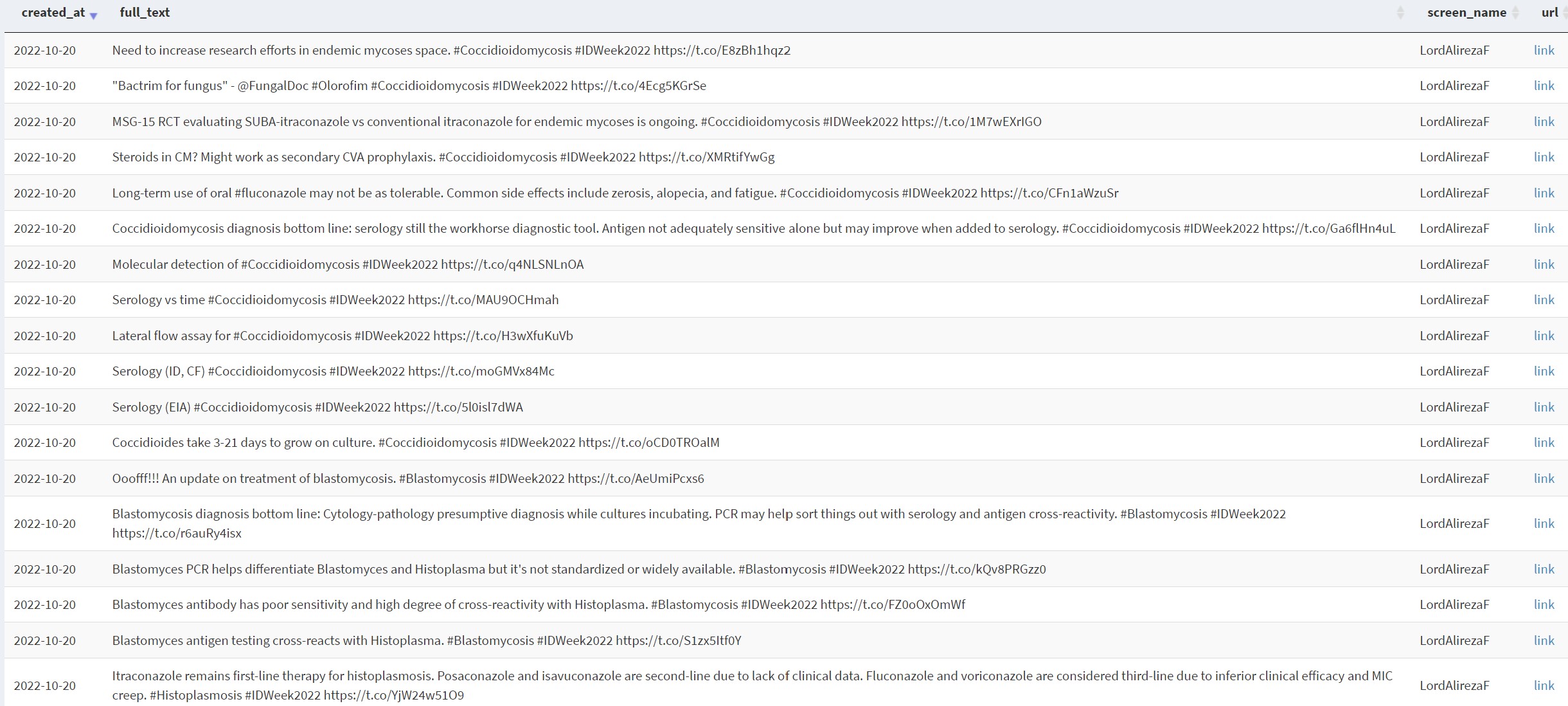Viewport: 1568px width, 706px height.
Task: Open link for 'Blastomyces antigen testing cross-reacts' tweet
Action: point(1544,640)
